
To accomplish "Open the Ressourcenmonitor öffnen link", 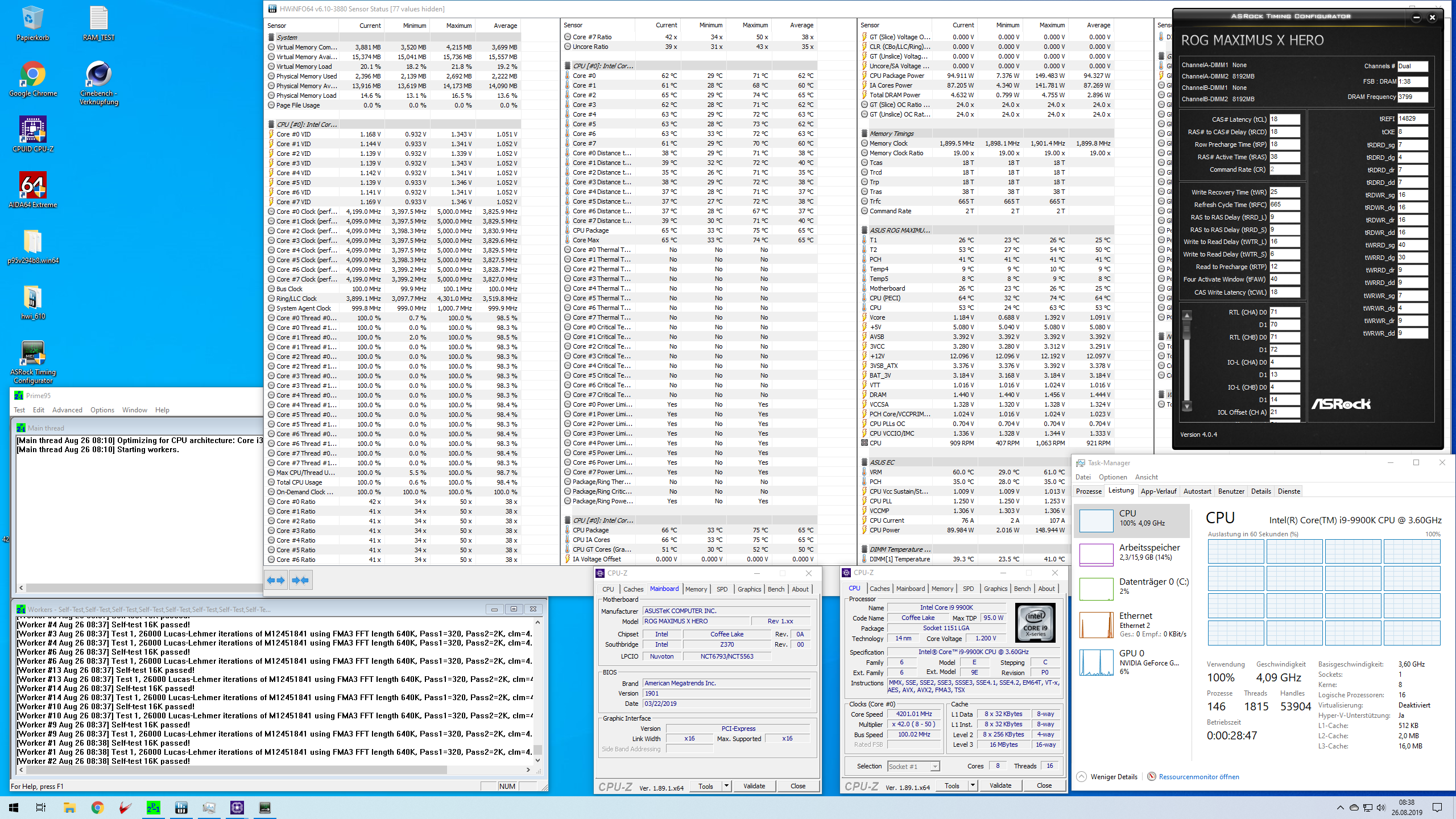I will point(1198,777).
